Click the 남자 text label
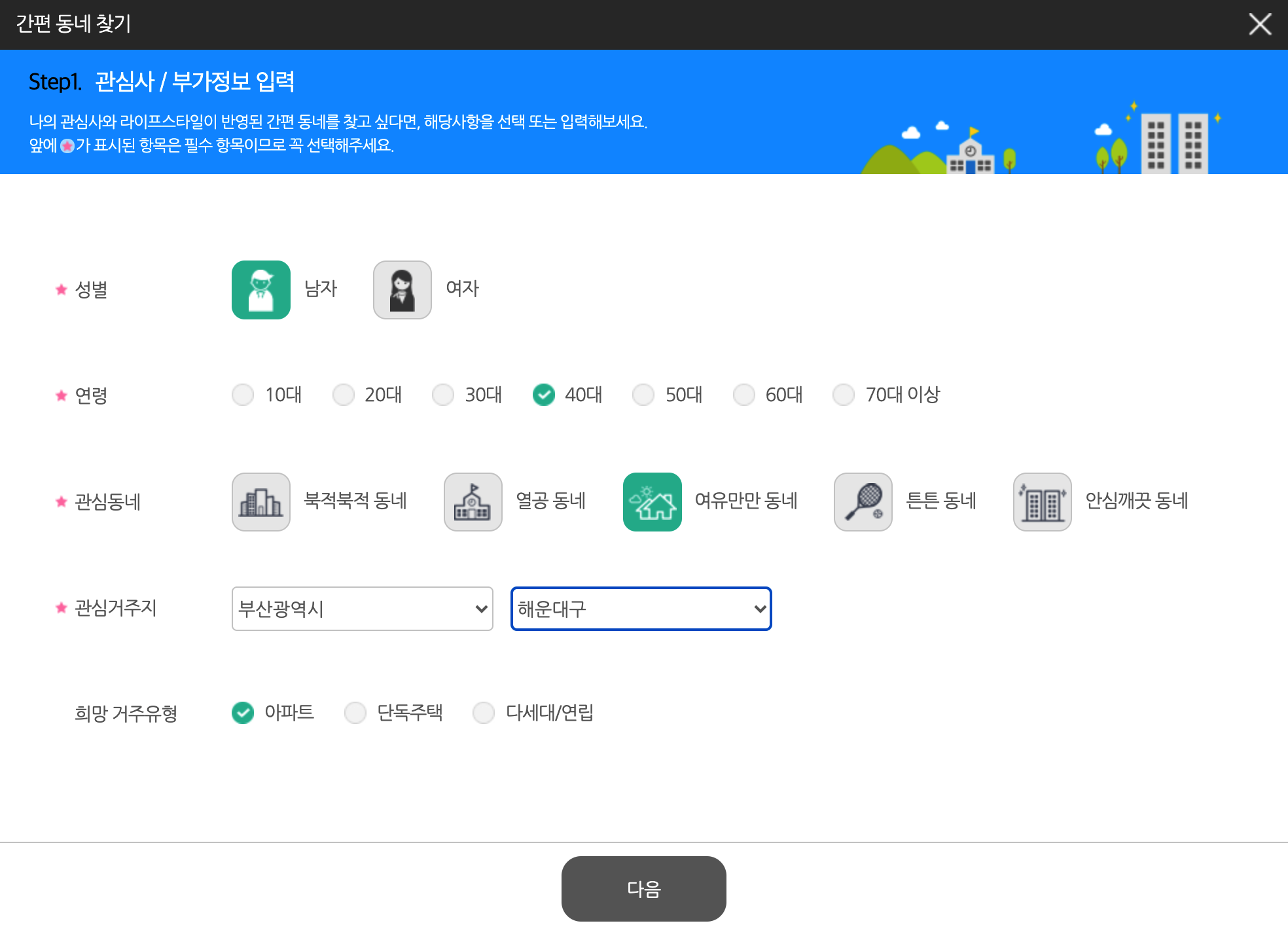1288x936 pixels. pyautogui.click(x=321, y=289)
